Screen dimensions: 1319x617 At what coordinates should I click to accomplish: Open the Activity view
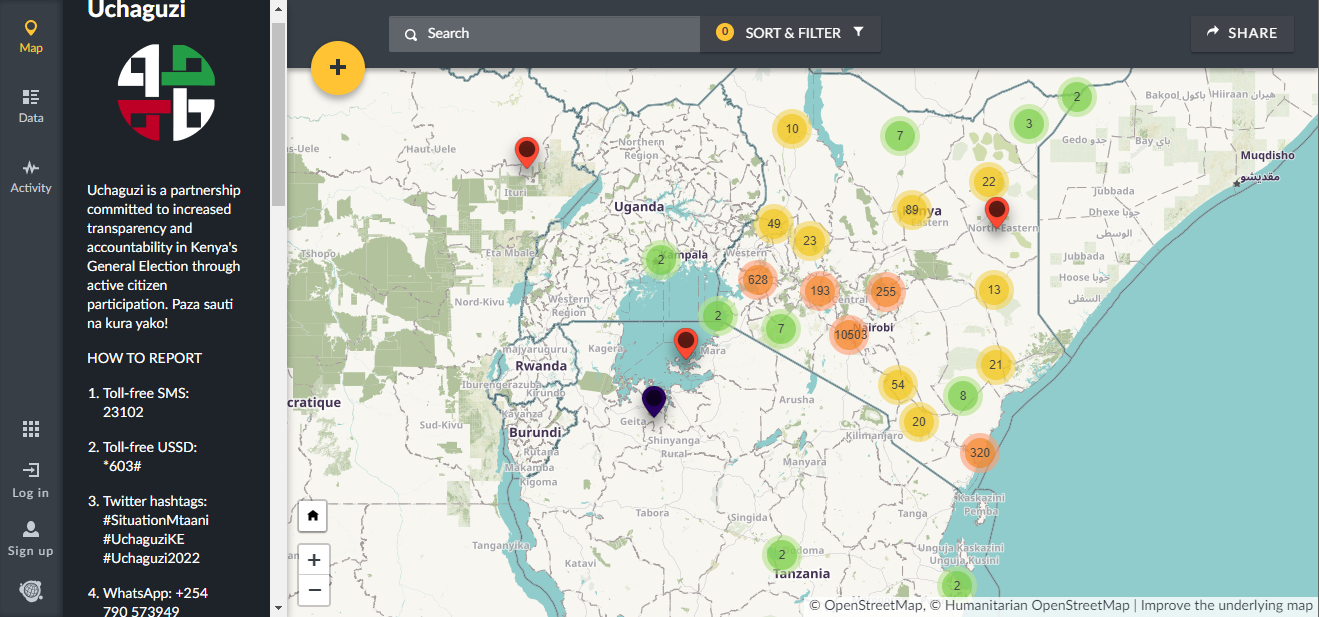(31, 177)
